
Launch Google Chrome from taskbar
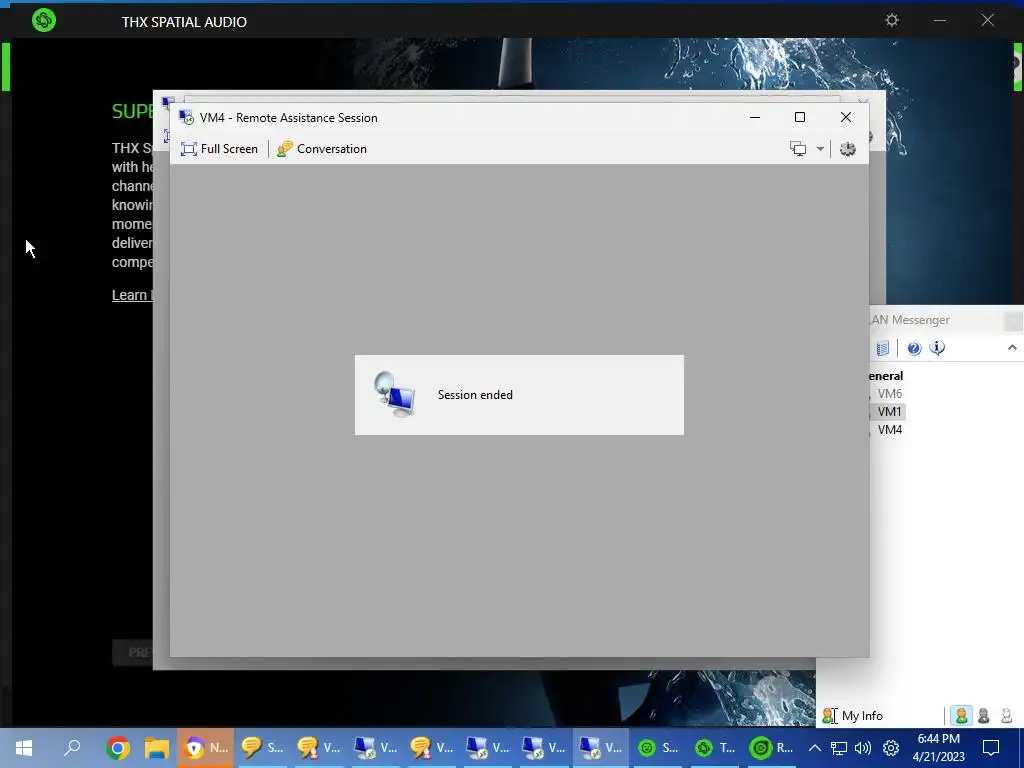tap(118, 748)
